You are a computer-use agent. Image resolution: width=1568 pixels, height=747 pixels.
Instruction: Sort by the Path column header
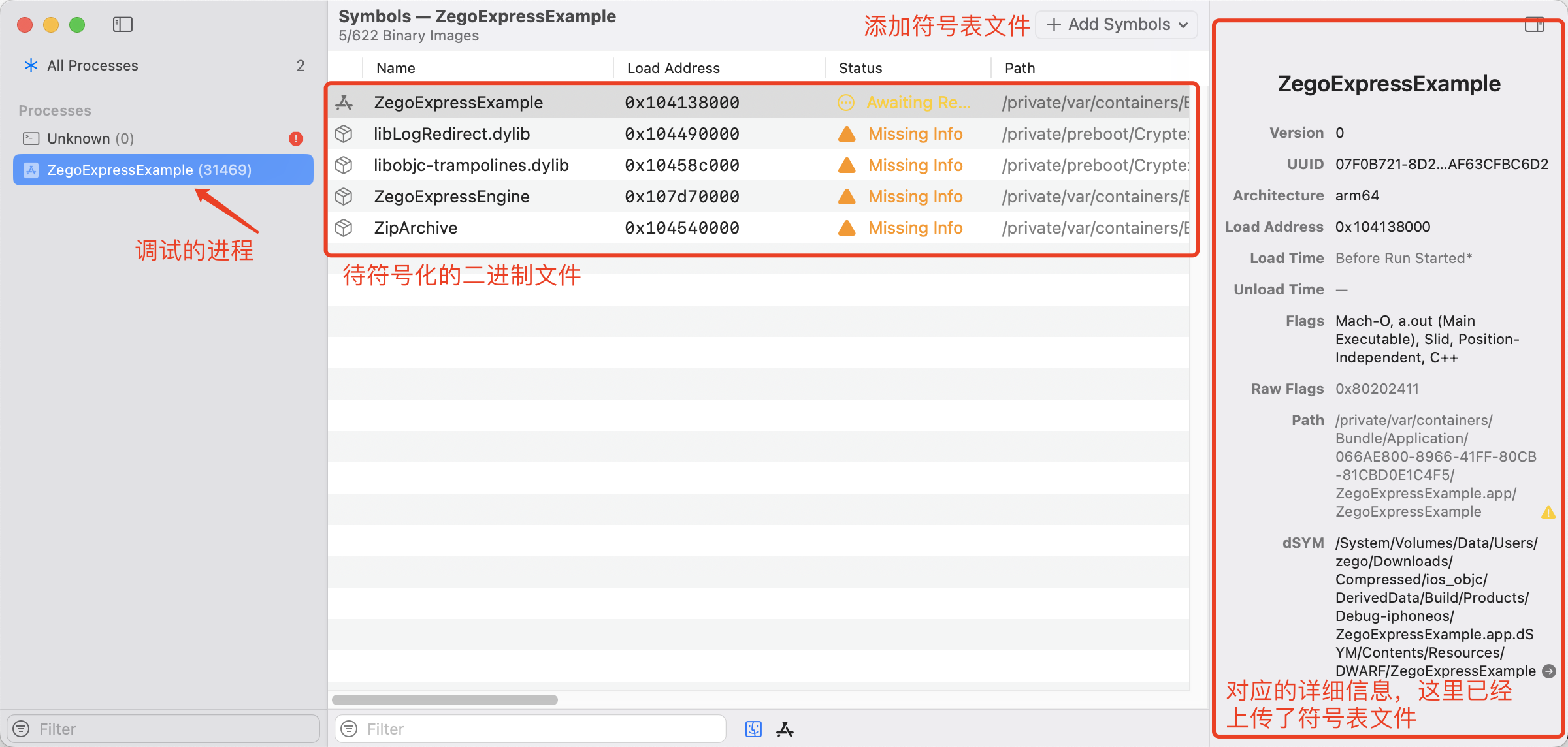tap(1020, 68)
